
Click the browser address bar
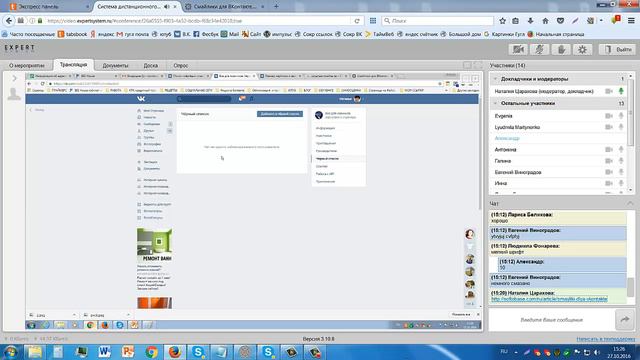pyautogui.click(x=196, y=20)
